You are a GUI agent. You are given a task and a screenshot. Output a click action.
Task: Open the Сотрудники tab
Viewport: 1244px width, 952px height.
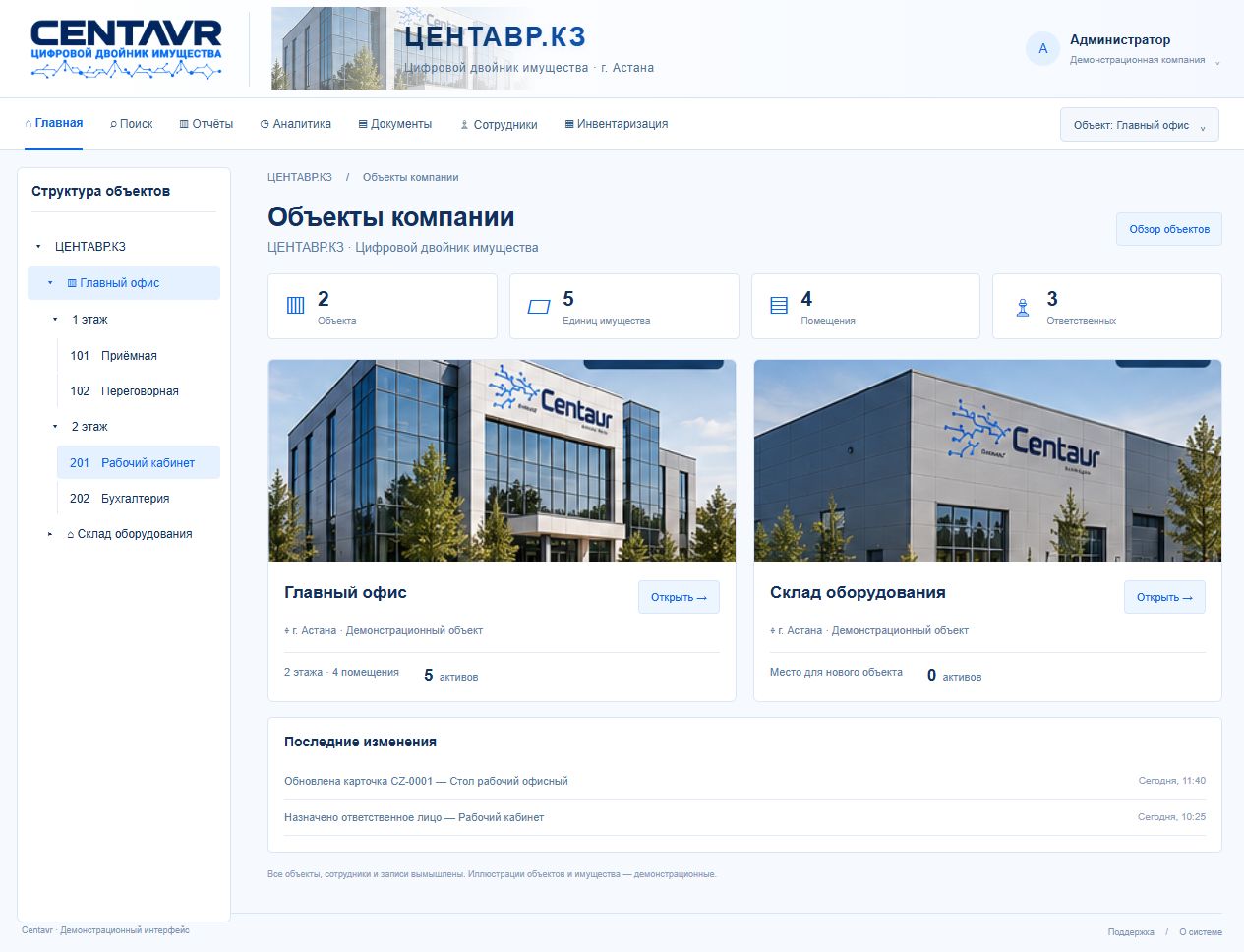[499, 125]
